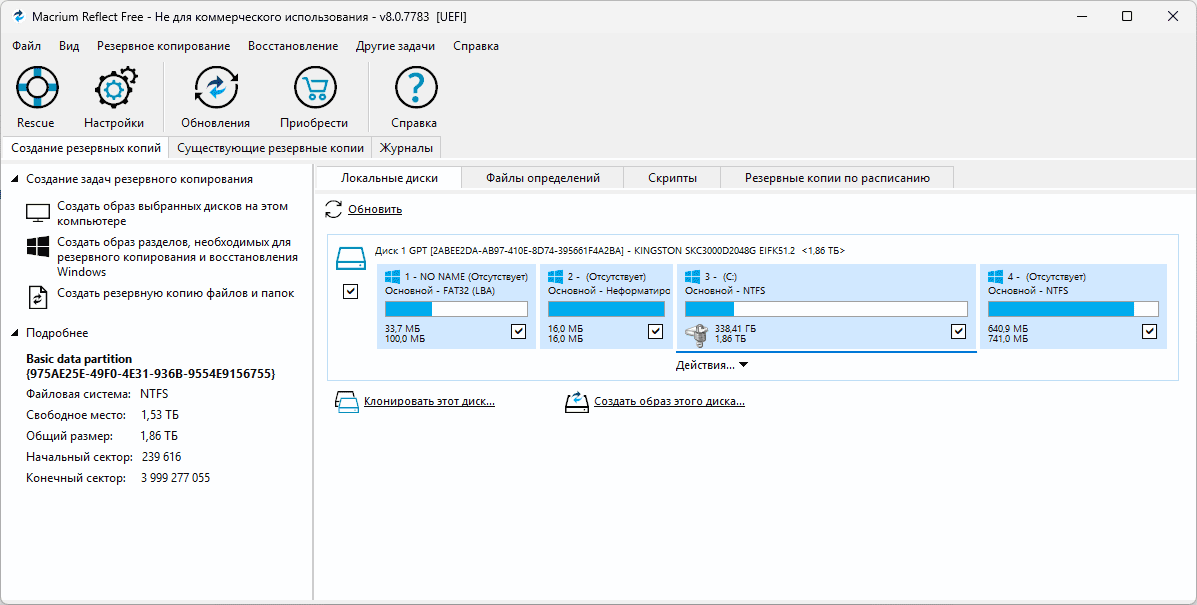Click the Начальный сектор value 239 616

[161, 457]
